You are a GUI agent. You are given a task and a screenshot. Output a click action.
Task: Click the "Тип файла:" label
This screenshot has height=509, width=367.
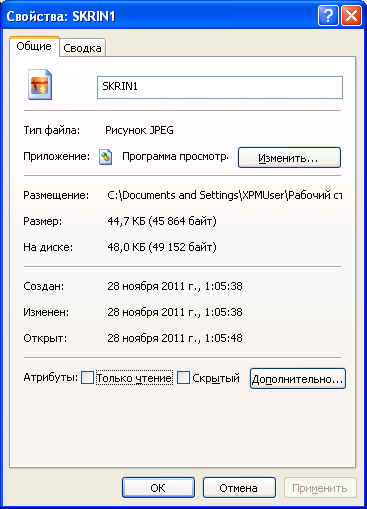point(52,130)
